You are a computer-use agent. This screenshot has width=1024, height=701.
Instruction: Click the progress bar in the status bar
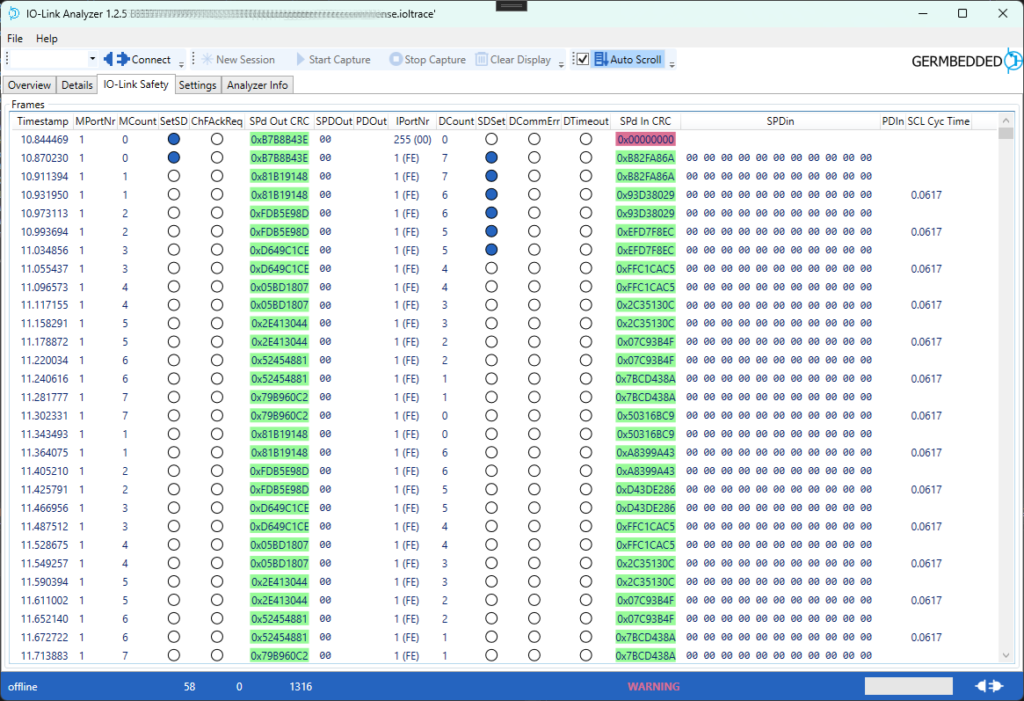(x=908, y=685)
